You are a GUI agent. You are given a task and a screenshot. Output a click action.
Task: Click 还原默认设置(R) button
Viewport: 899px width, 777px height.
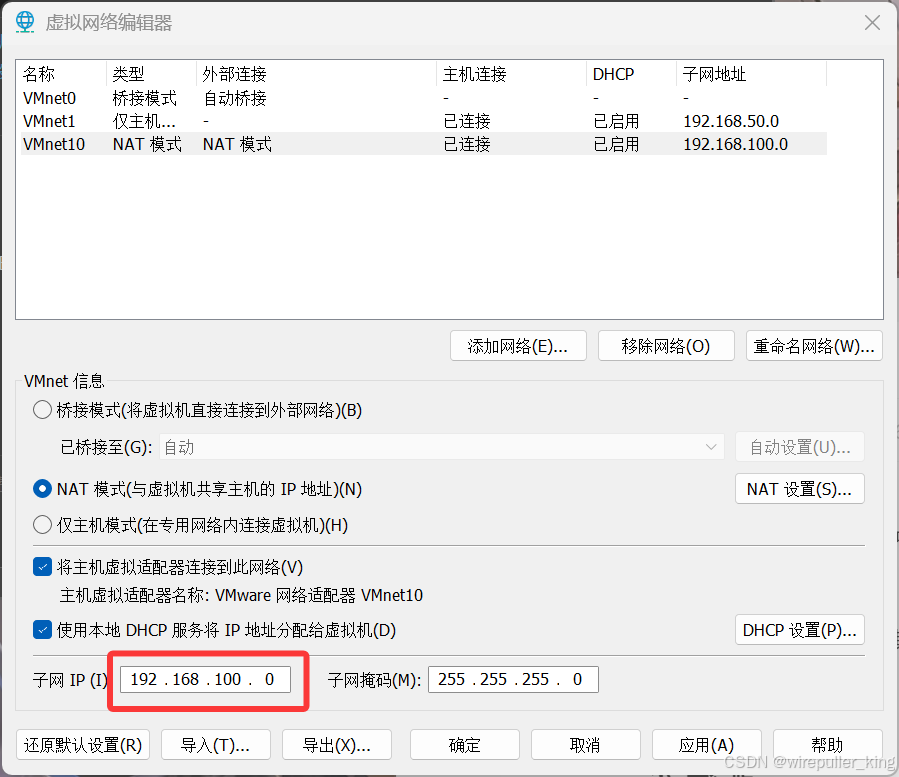(x=83, y=745)
